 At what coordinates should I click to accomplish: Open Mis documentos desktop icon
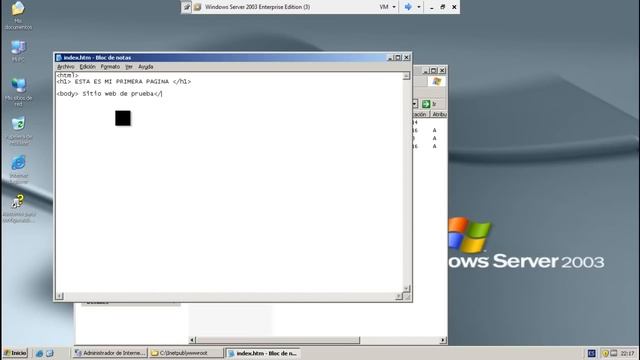click(18, 16)
